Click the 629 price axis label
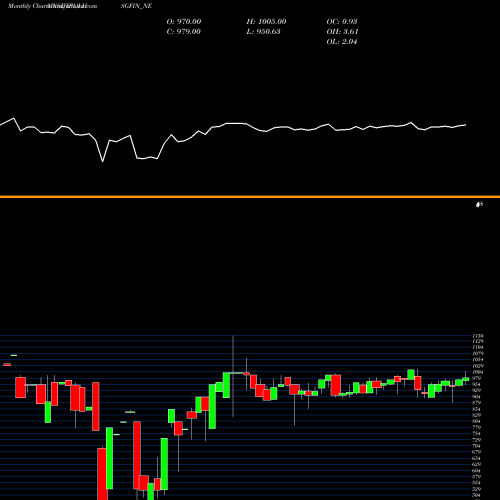This screenshot has height=500, width=500. 477,464
